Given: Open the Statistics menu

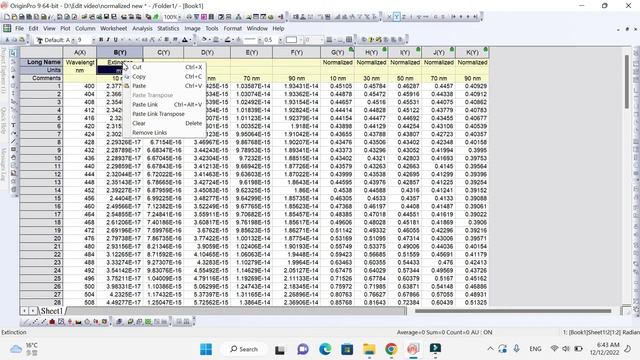Looking at the screenshot, I should point(168,29).
